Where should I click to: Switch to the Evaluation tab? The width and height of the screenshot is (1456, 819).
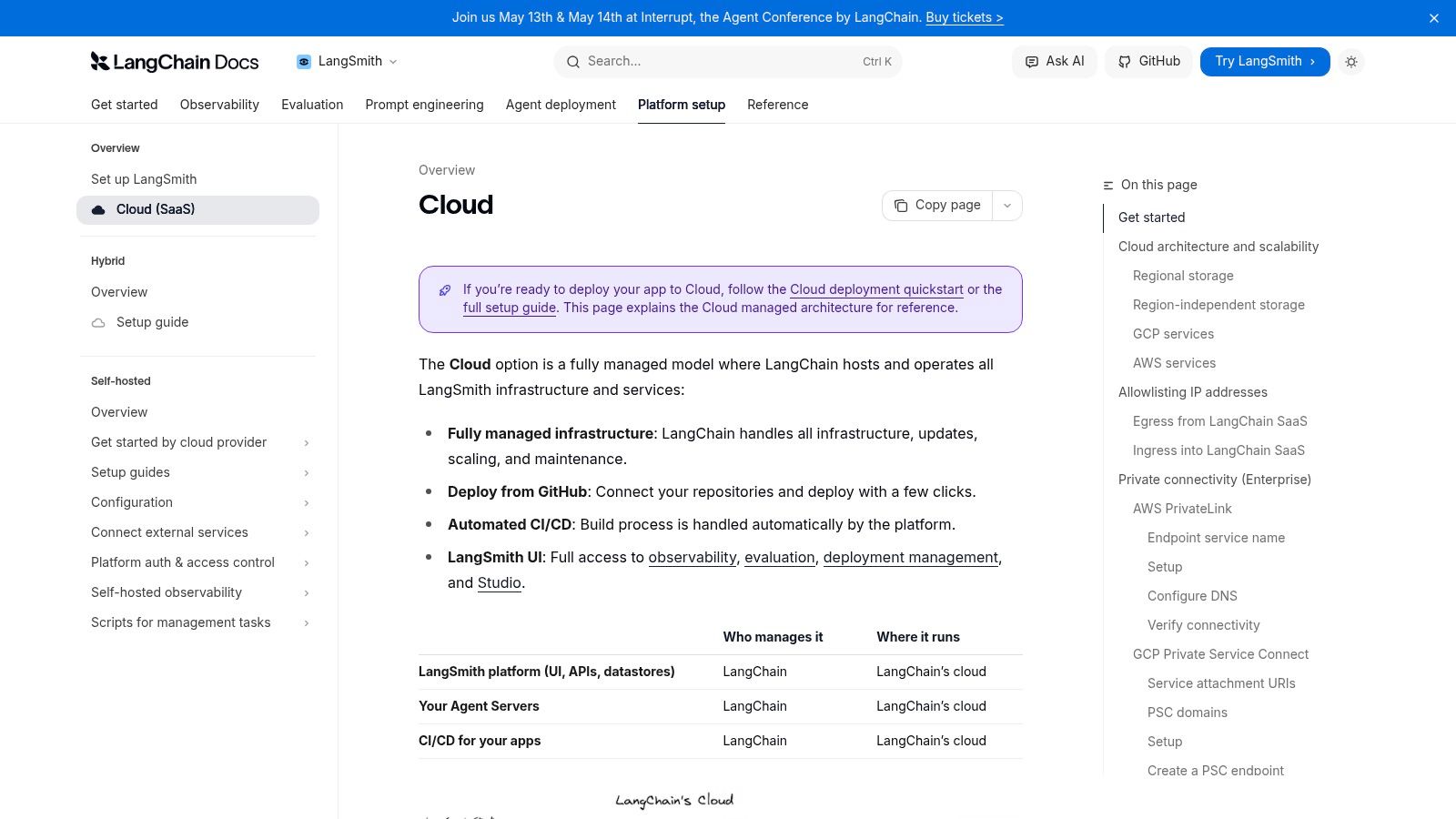312,105
